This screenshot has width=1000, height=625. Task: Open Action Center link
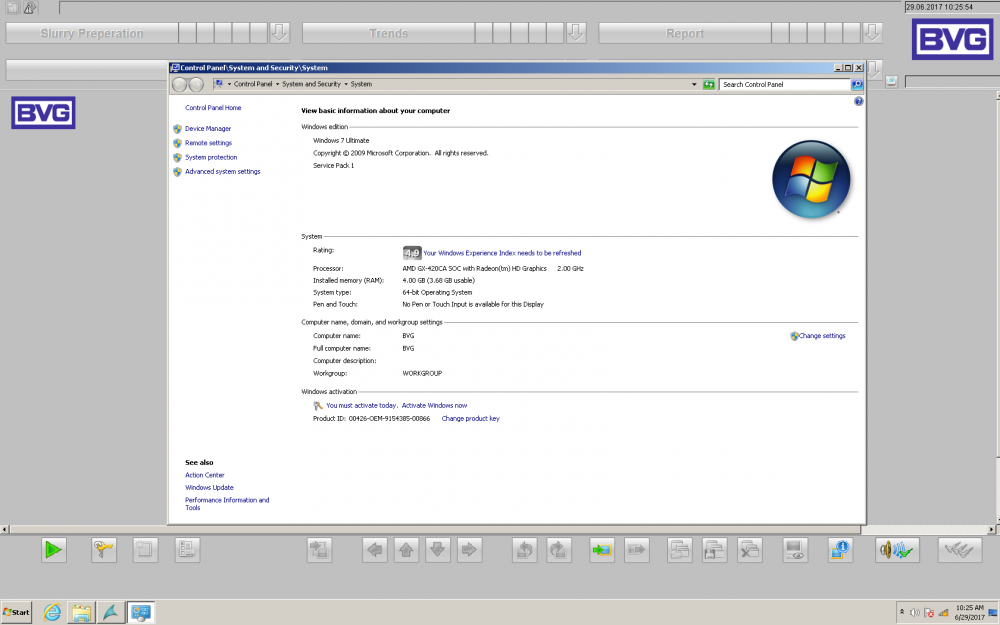[x=205, y=475]
